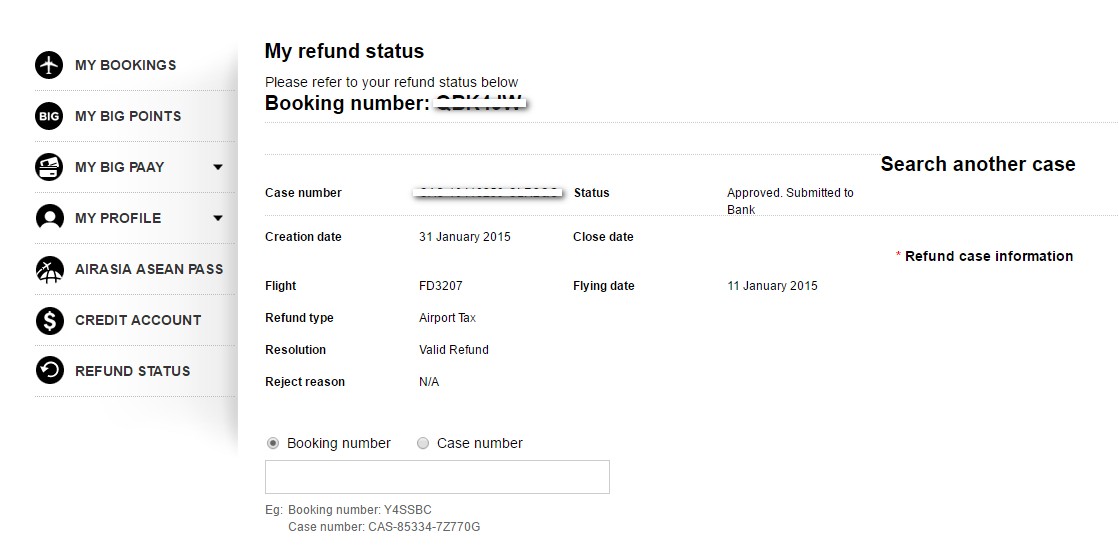The width and height of the screenshot is (1119, 546).
Task: Click the booking number search input field
Action: tap(437, 477)
